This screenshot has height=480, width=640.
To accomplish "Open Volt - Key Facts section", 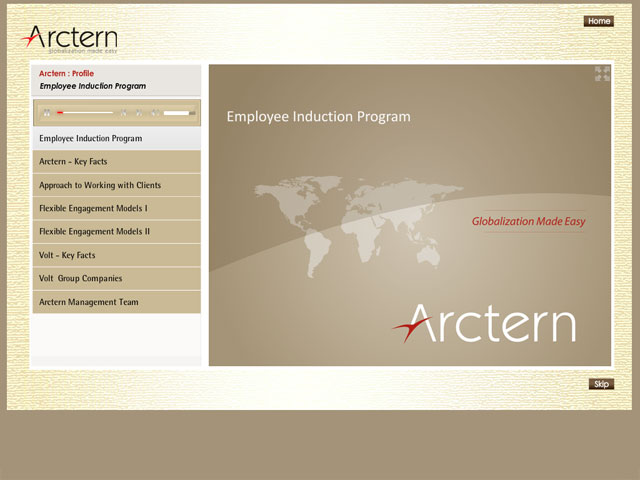I will click(x=116, y=255).
